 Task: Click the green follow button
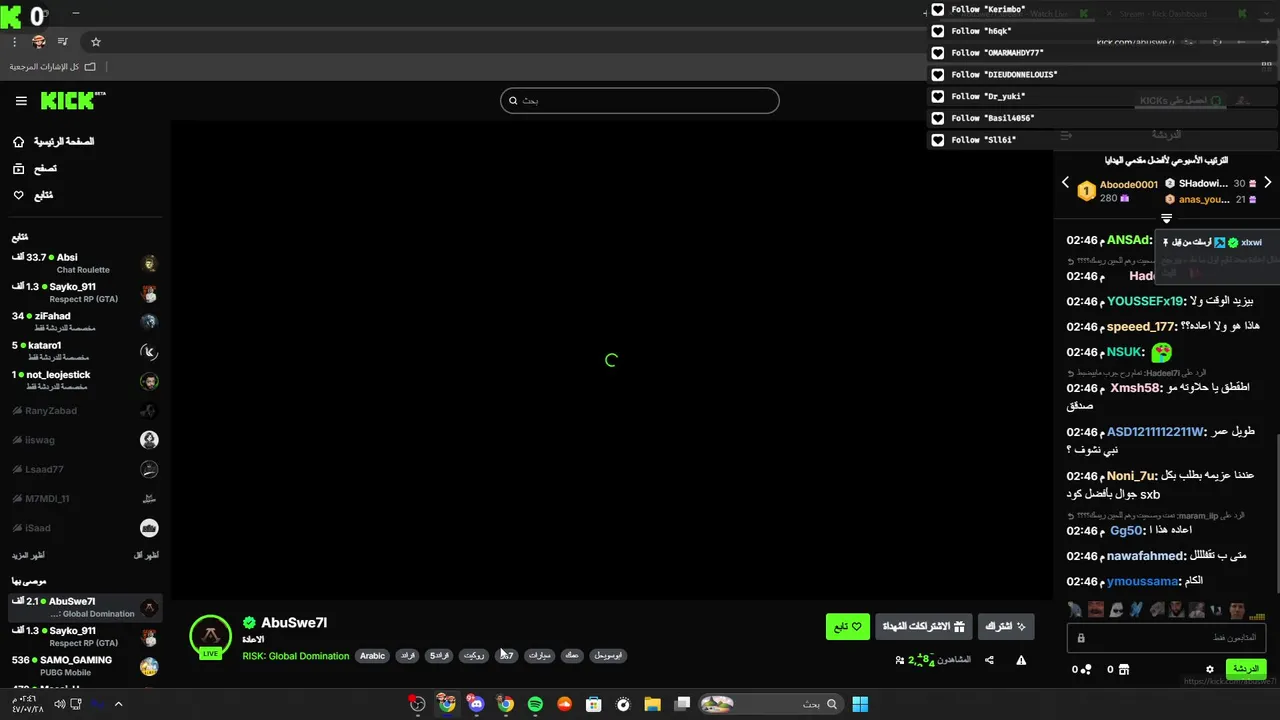[848, 627]
